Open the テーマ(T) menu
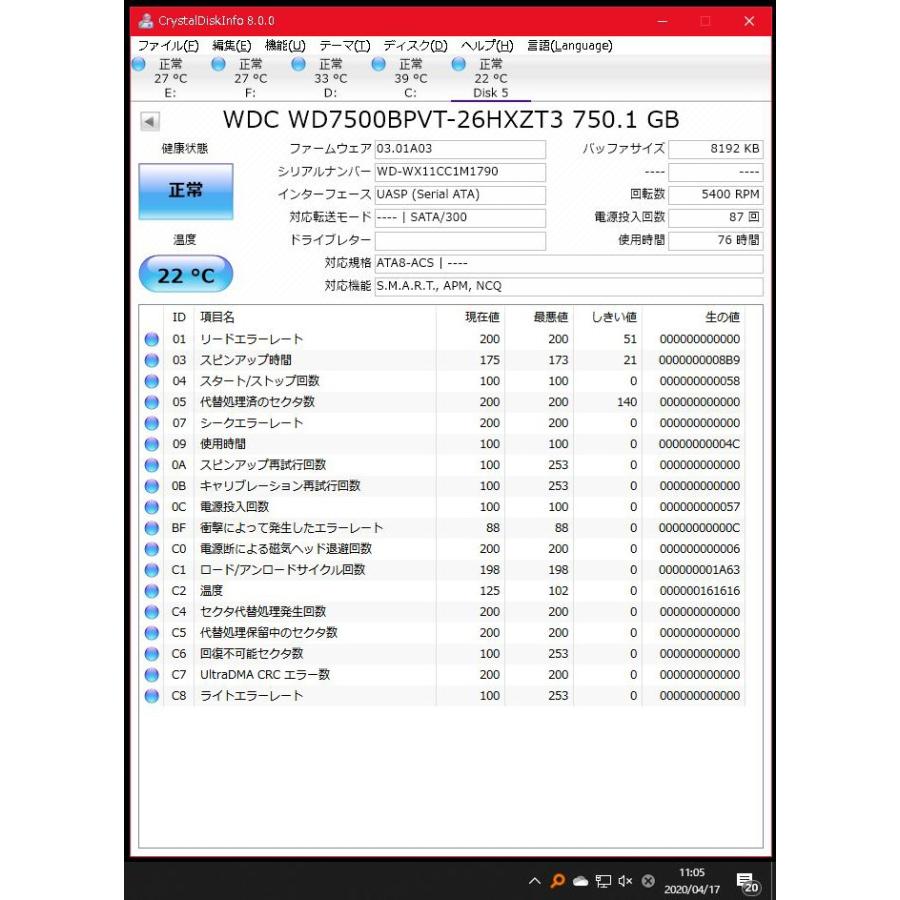Viewport: 900px width, 900px height. pyautogui.click(x=344, y=45)
